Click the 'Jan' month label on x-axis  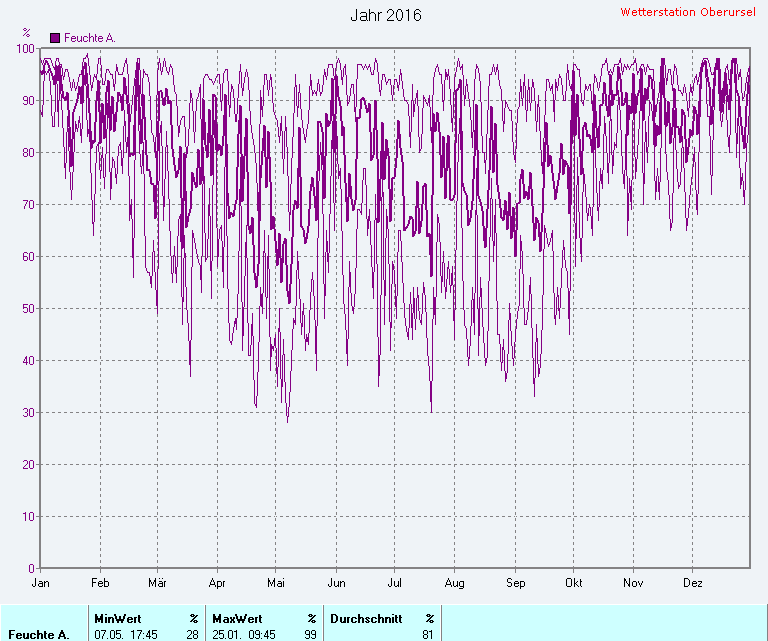(x=40, y=583)
